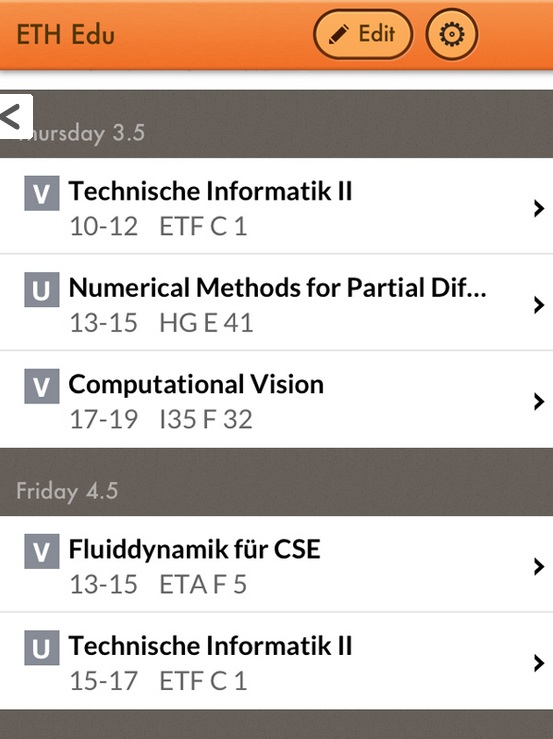This screenshot has height=739, width=553.
Task: Click U badge of Friday Technische Informatik II
Action: coord(41,648)
